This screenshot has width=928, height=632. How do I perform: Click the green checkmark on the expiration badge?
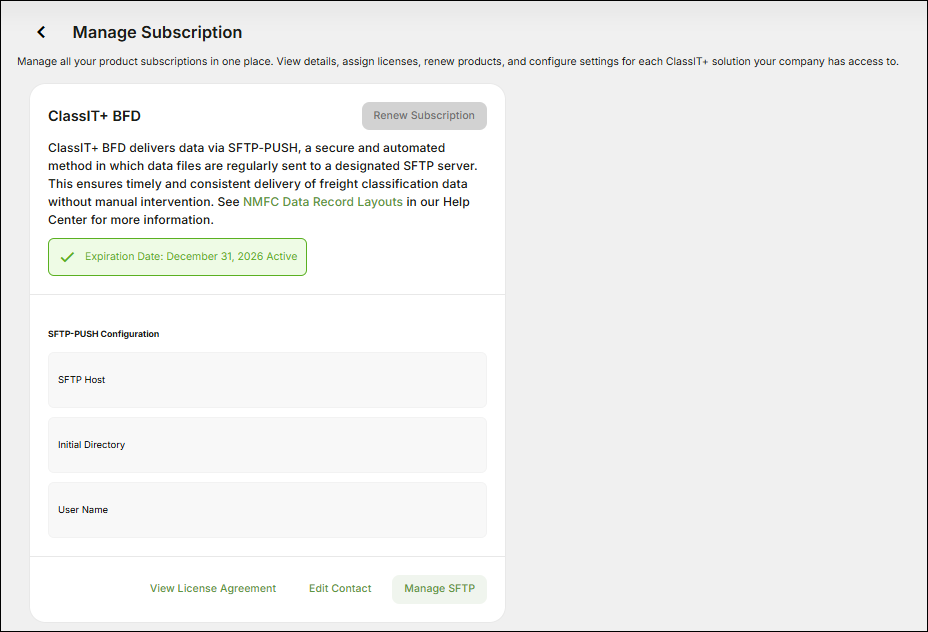point(66,257)
